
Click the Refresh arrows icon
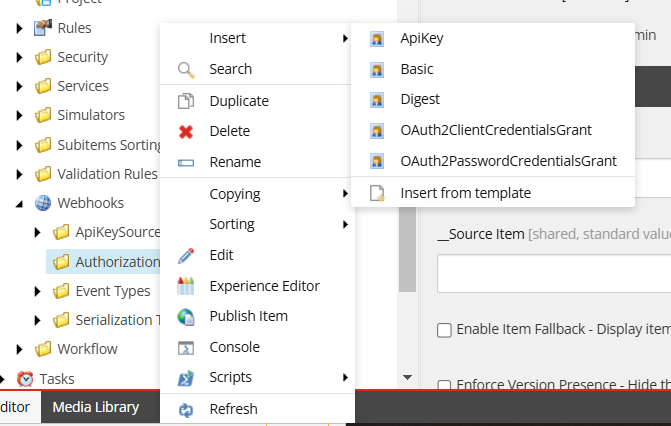click(186, 410)
